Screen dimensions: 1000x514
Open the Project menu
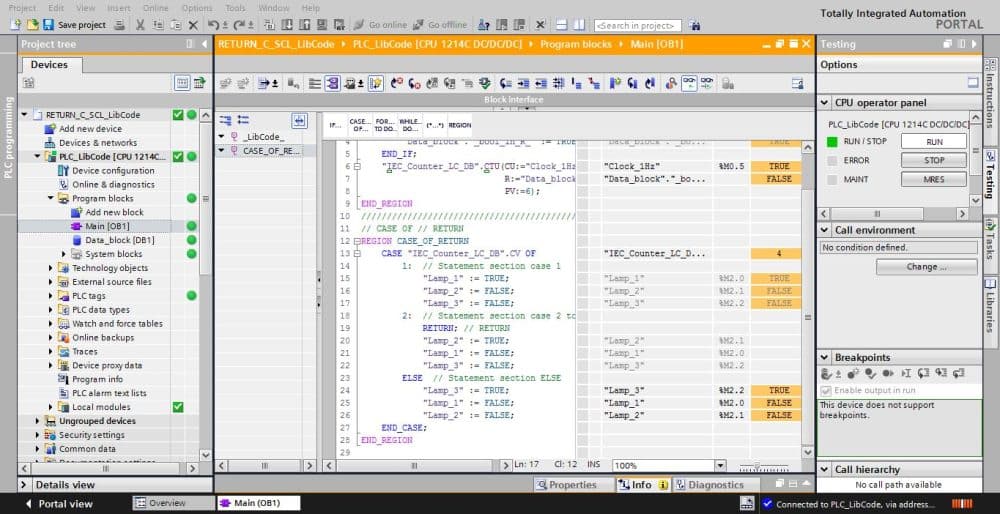(x=22, y=8)
